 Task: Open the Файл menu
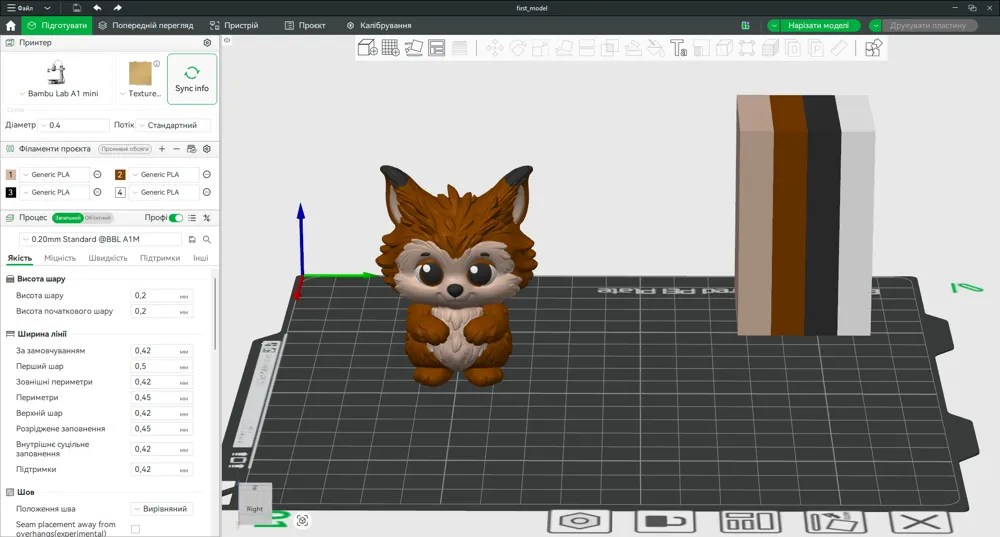[20, 8]
